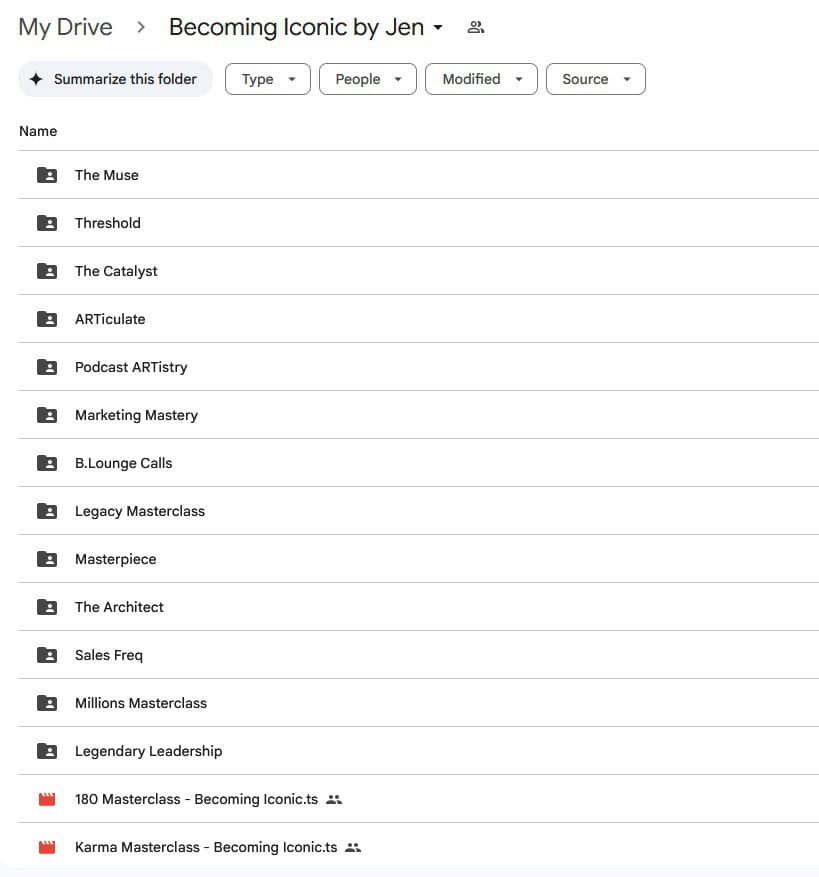819x877 pixels.
Task: Click the shared folder icon beside The Muse
Action: (x=47, y=175)
